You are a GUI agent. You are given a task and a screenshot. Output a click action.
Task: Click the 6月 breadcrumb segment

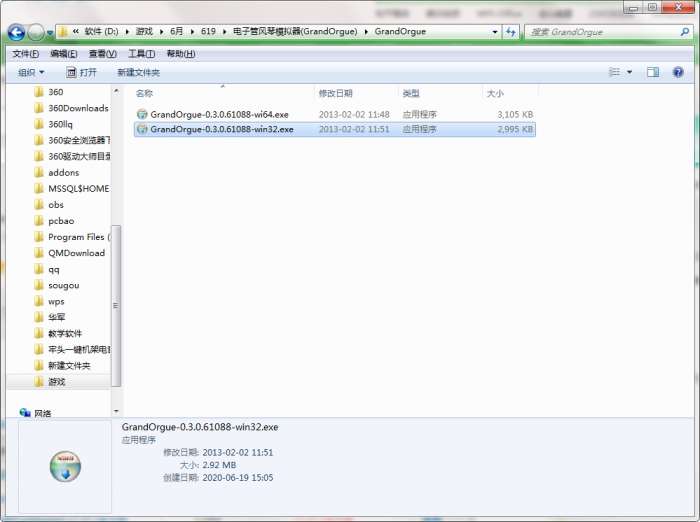pos(176,31)
